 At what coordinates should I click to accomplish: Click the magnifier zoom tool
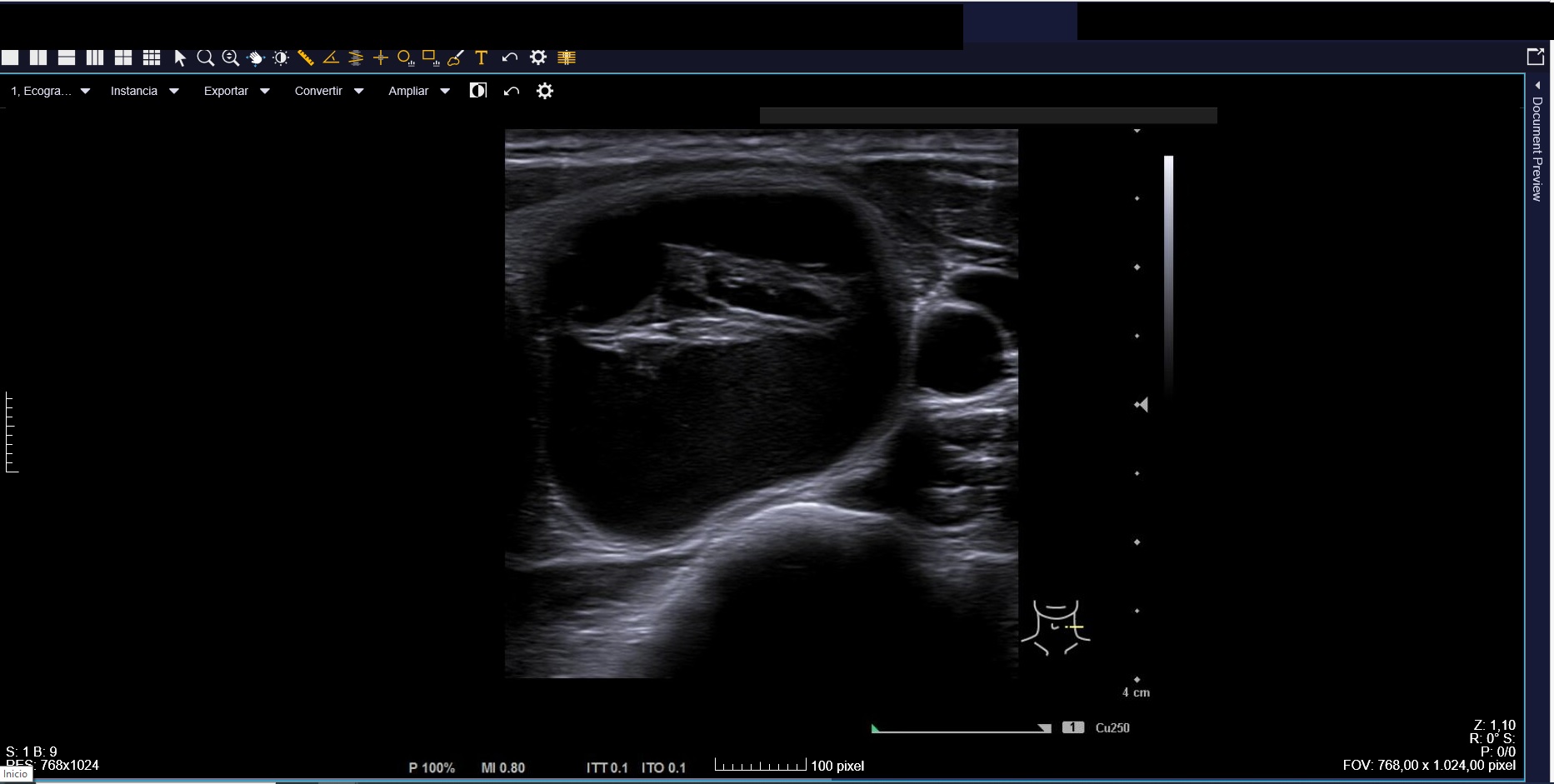205,57
